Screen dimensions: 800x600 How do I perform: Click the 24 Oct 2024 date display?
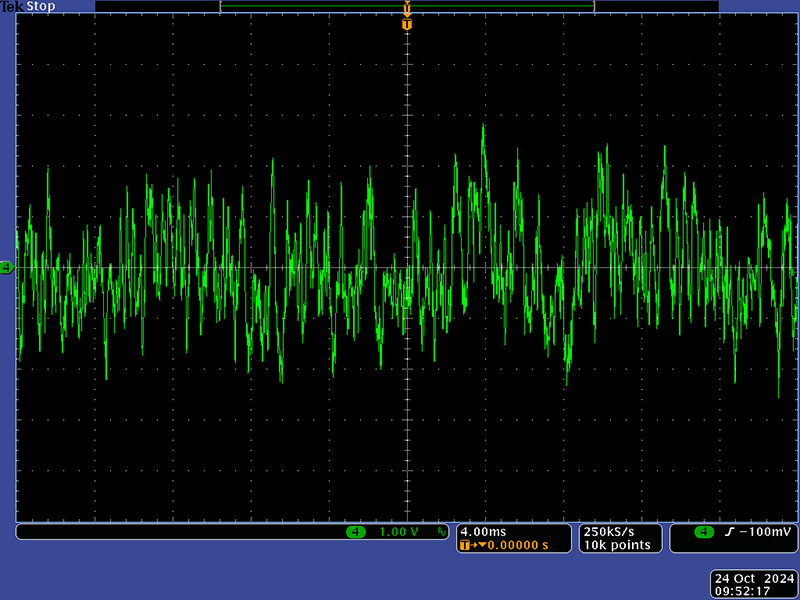point(753,578)
